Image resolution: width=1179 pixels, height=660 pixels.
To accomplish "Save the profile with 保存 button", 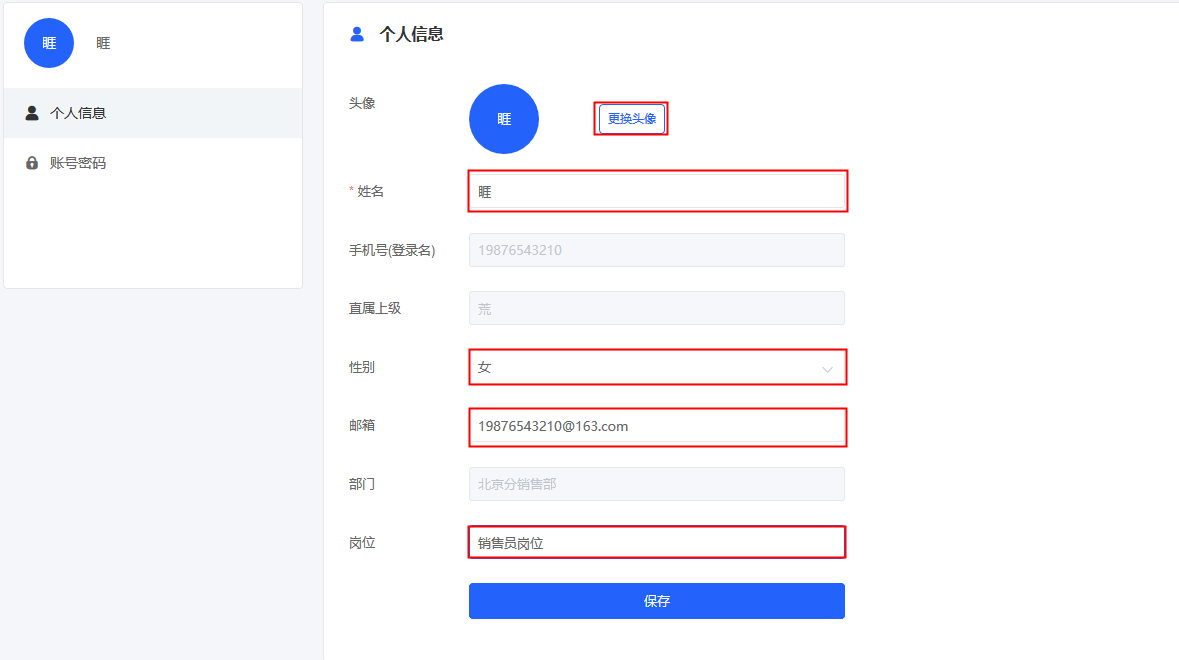I will click(x=656, y=601).
